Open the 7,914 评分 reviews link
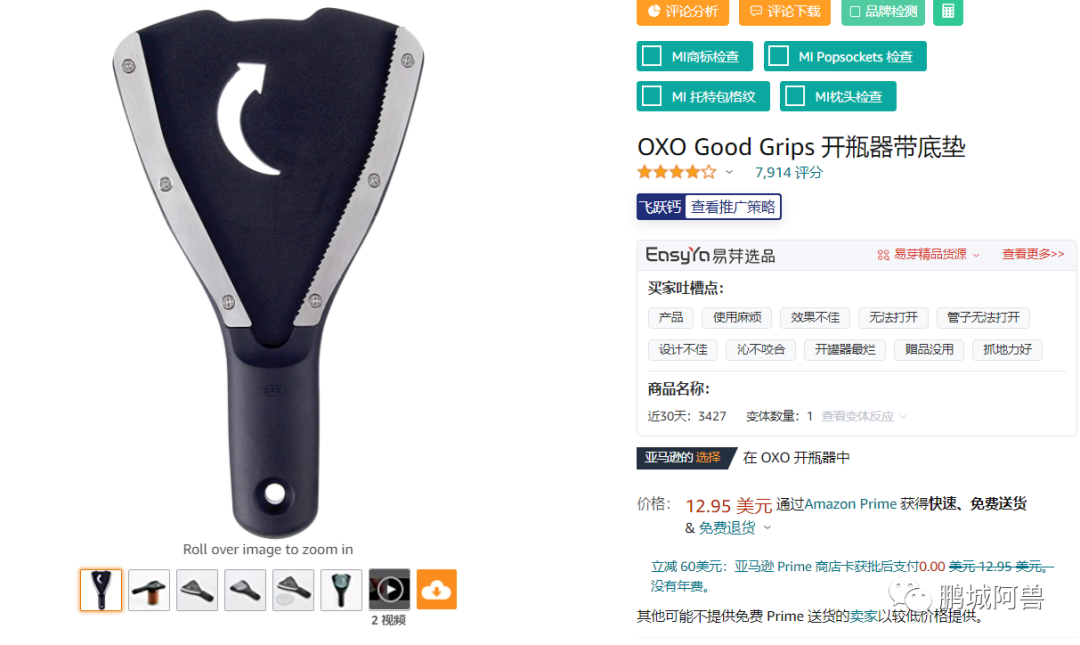Screen dimensions: 1080x645 789,172
